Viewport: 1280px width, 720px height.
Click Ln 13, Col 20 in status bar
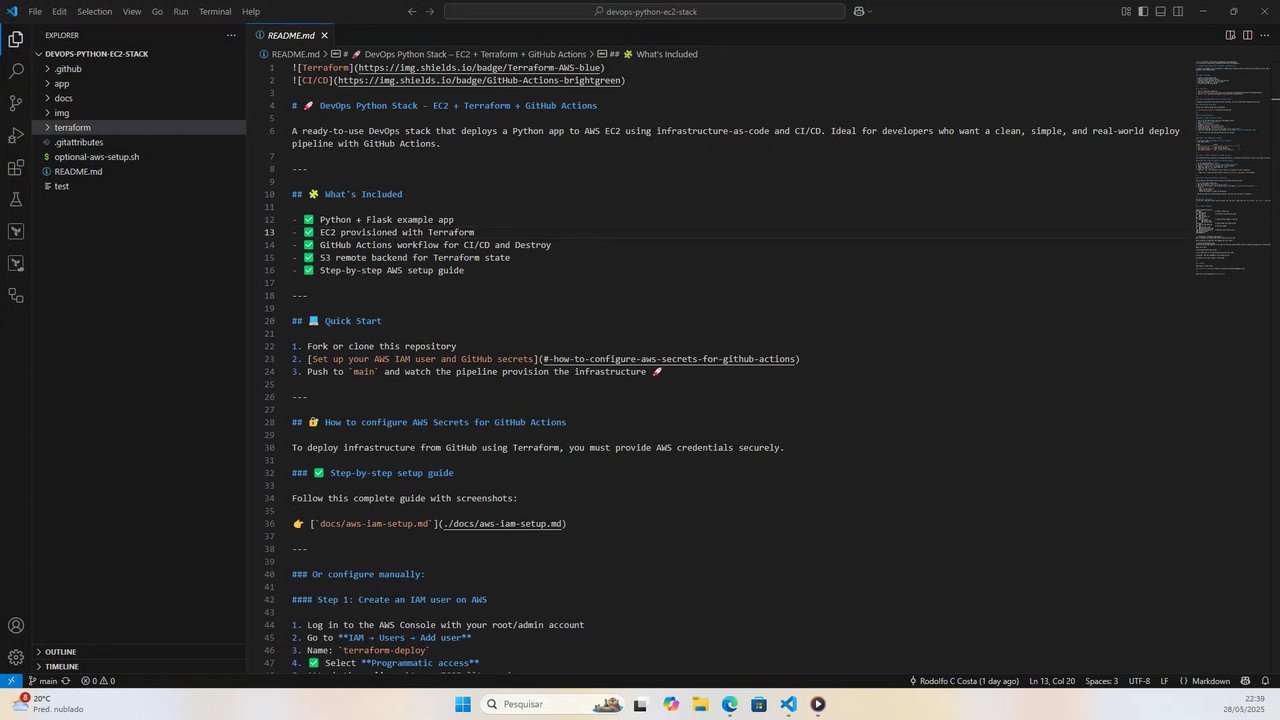[x=1052, y=681]
